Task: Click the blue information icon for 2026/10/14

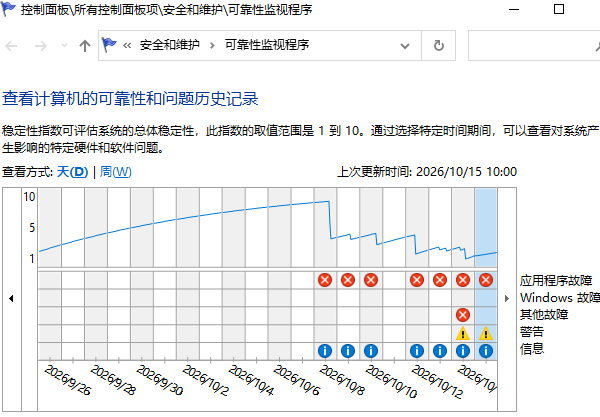Action: (463, 350)
